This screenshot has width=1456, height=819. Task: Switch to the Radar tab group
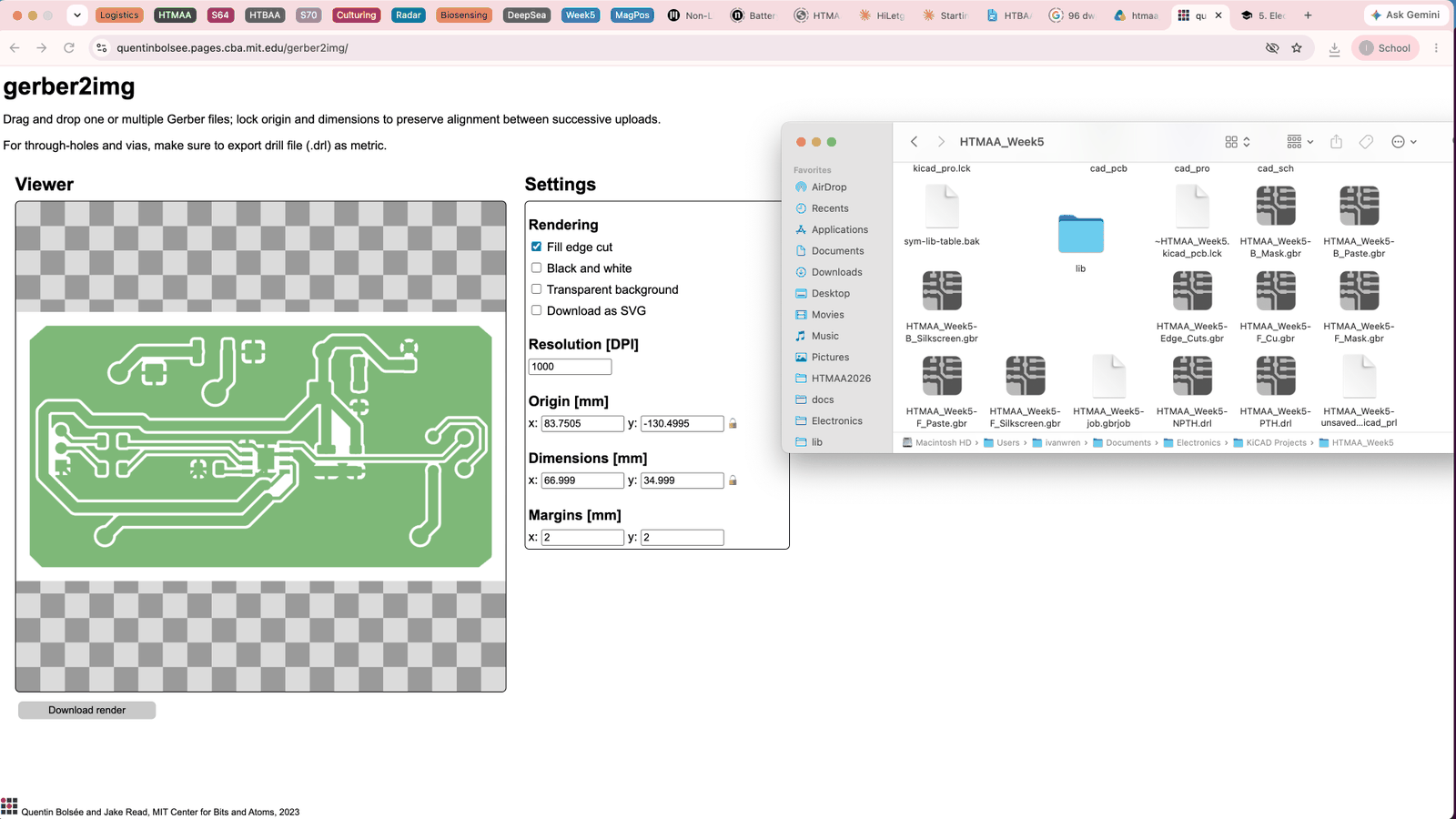[409, 15]
